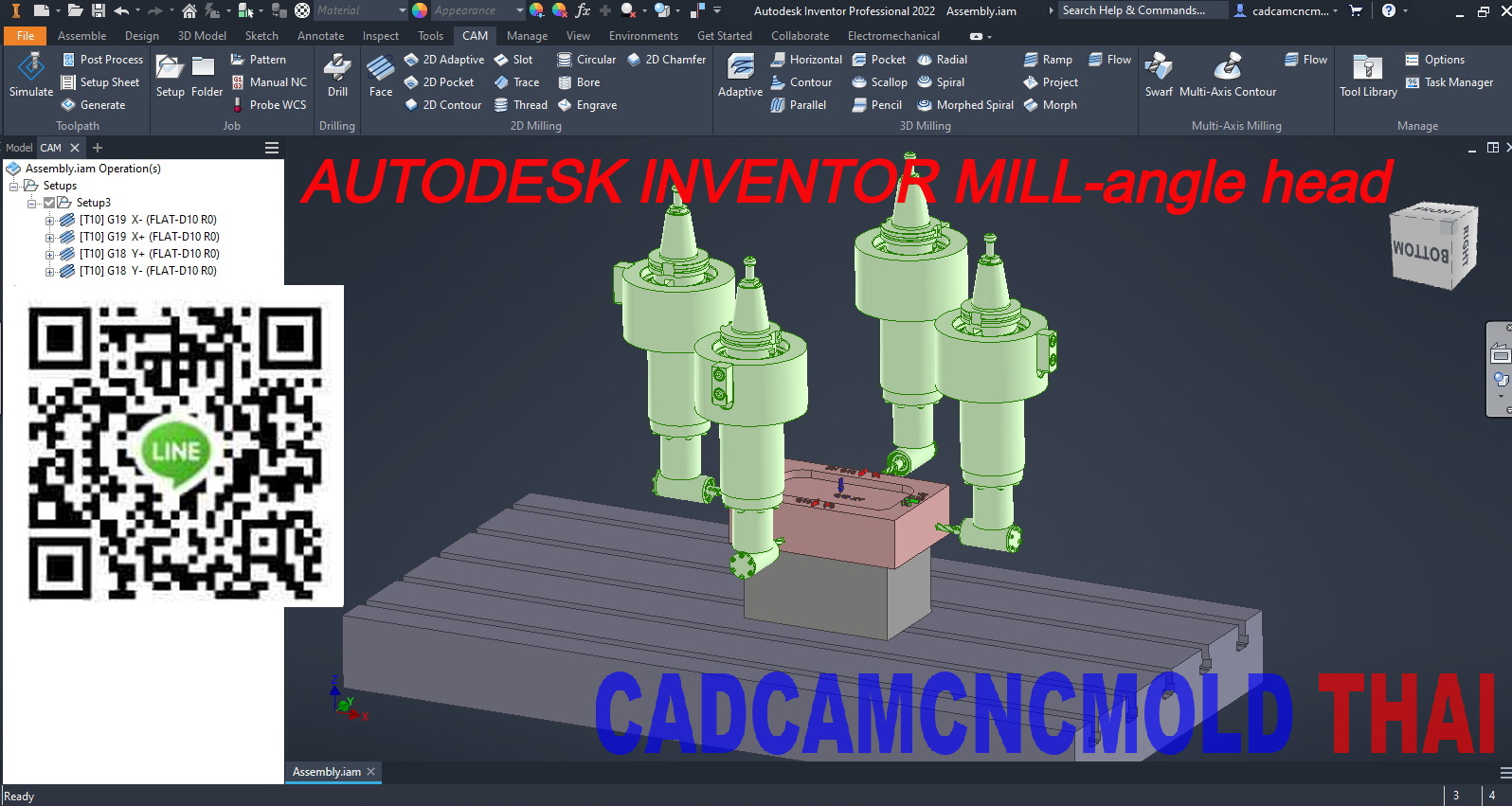Image resolution: width=1512 pixels, height=806 pixels.
Task: Uncheck the Setup3 checkbox
Action: (49, 203)
